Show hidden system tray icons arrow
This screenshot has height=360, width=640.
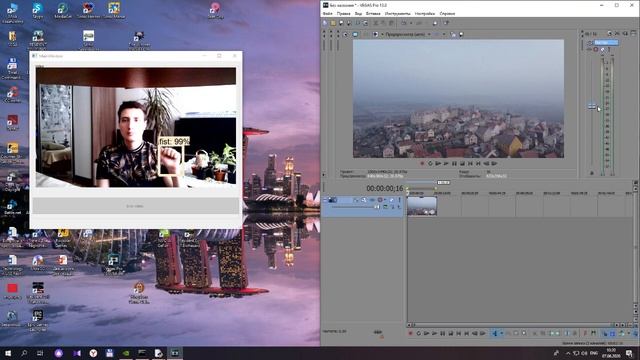tap(568, 353)
